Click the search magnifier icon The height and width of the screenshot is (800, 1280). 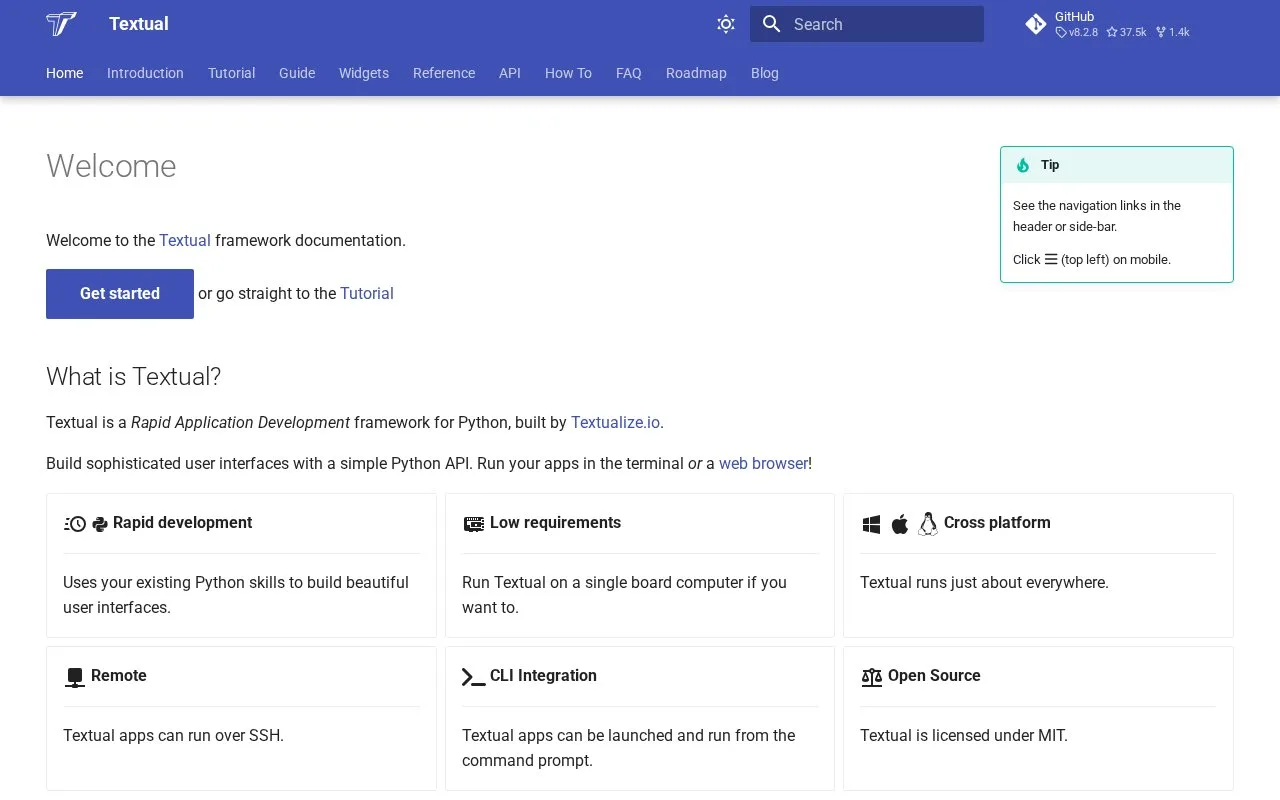[x=771, y=24]
